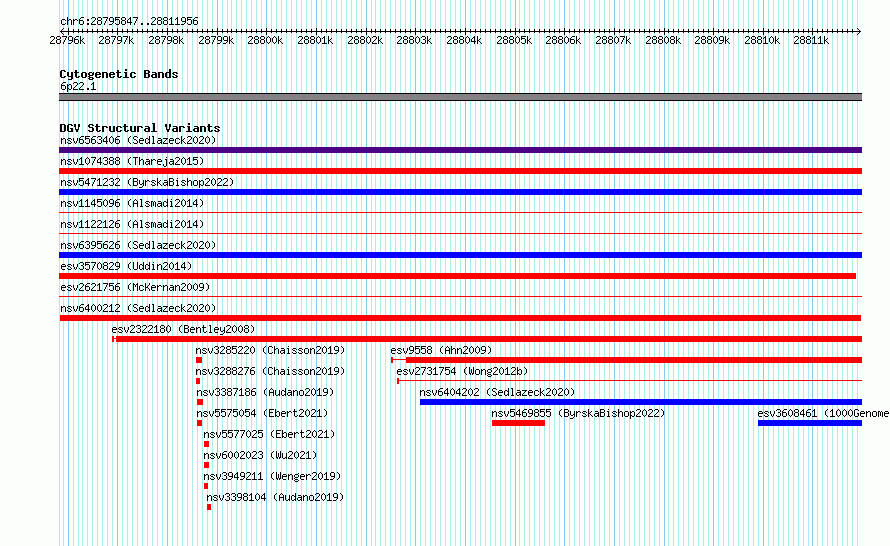The width and height of the screenshot is (890, 546).
Task: Click the blue nsv6404202 variant bar
Action: pyautogui.click(x=641, y=402)
